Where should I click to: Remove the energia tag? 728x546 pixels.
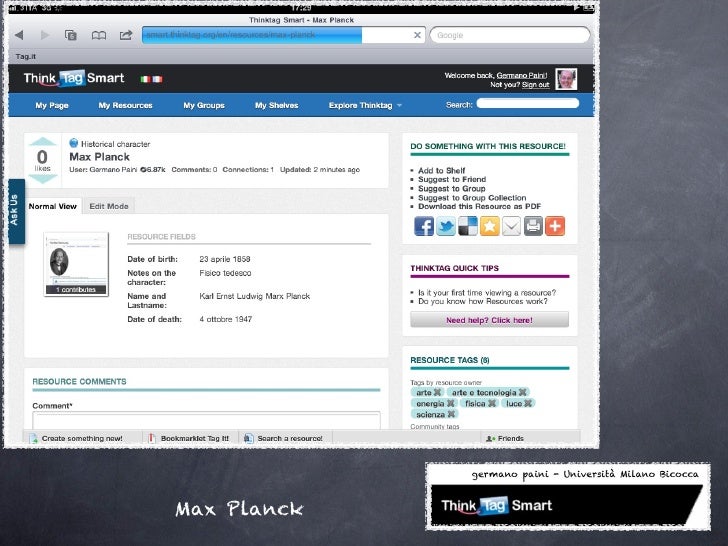pos(450,403)
